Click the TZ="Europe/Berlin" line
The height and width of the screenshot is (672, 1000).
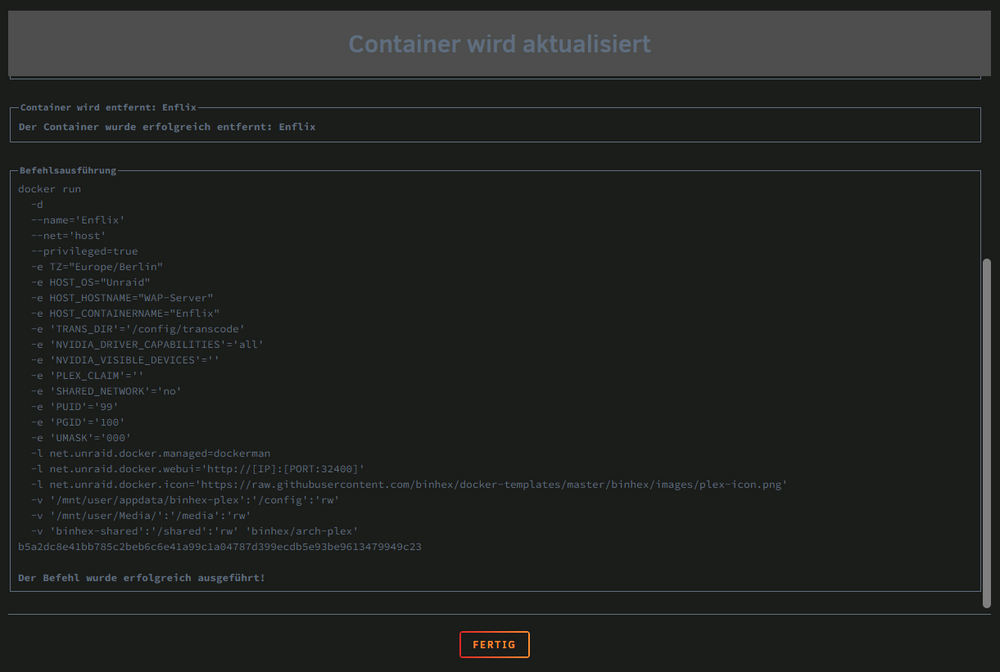tap(97, 267)
